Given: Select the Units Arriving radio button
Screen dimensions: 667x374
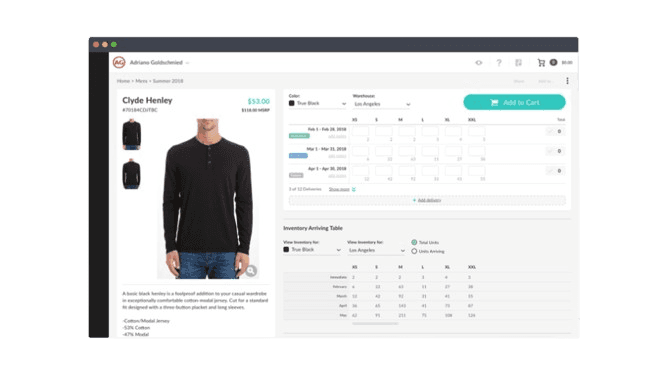Looking at the screenshot, I should [414, 251].
